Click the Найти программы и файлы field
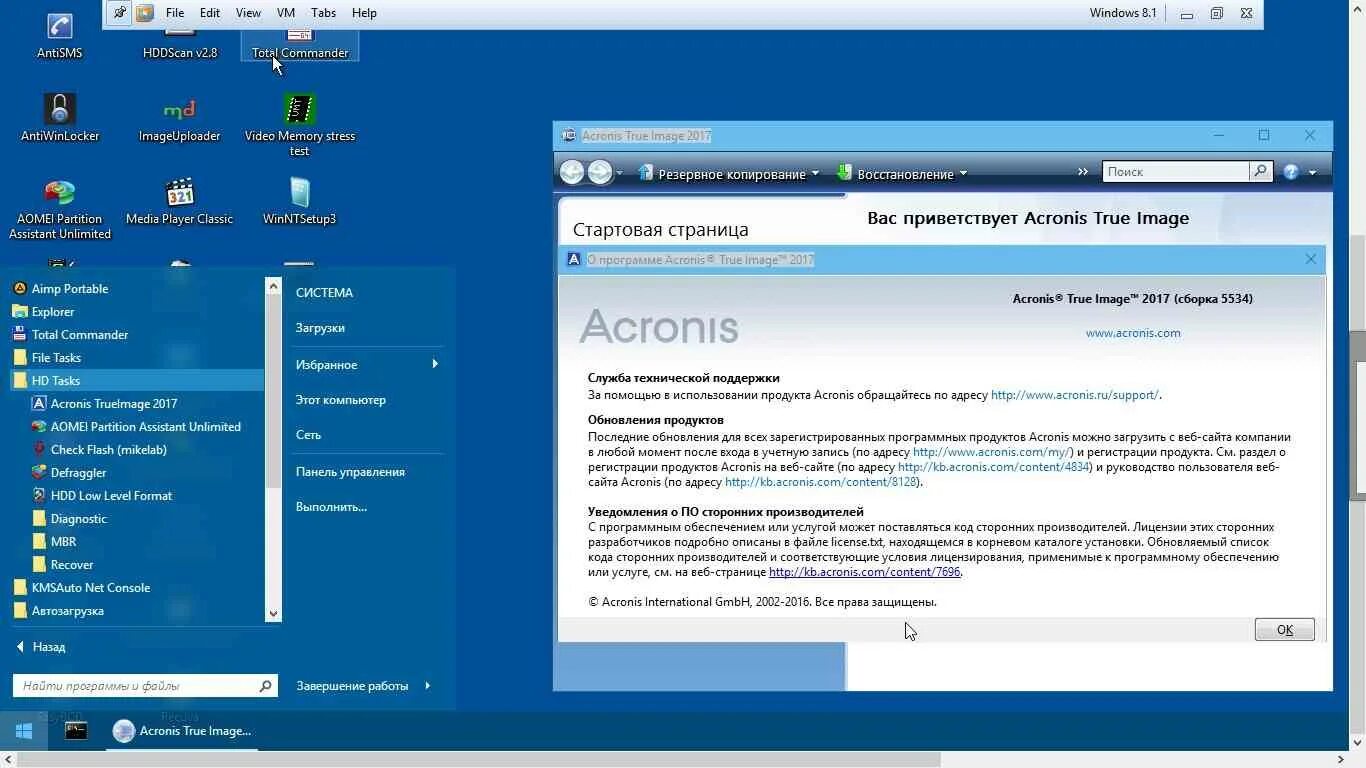 [134, 686]
